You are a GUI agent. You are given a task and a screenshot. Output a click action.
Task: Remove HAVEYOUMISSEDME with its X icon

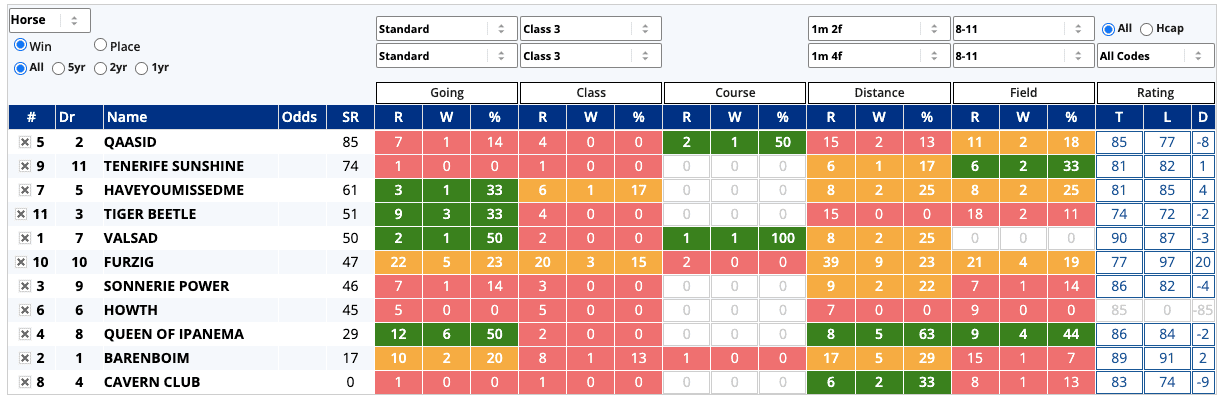[x=24, y=190]
